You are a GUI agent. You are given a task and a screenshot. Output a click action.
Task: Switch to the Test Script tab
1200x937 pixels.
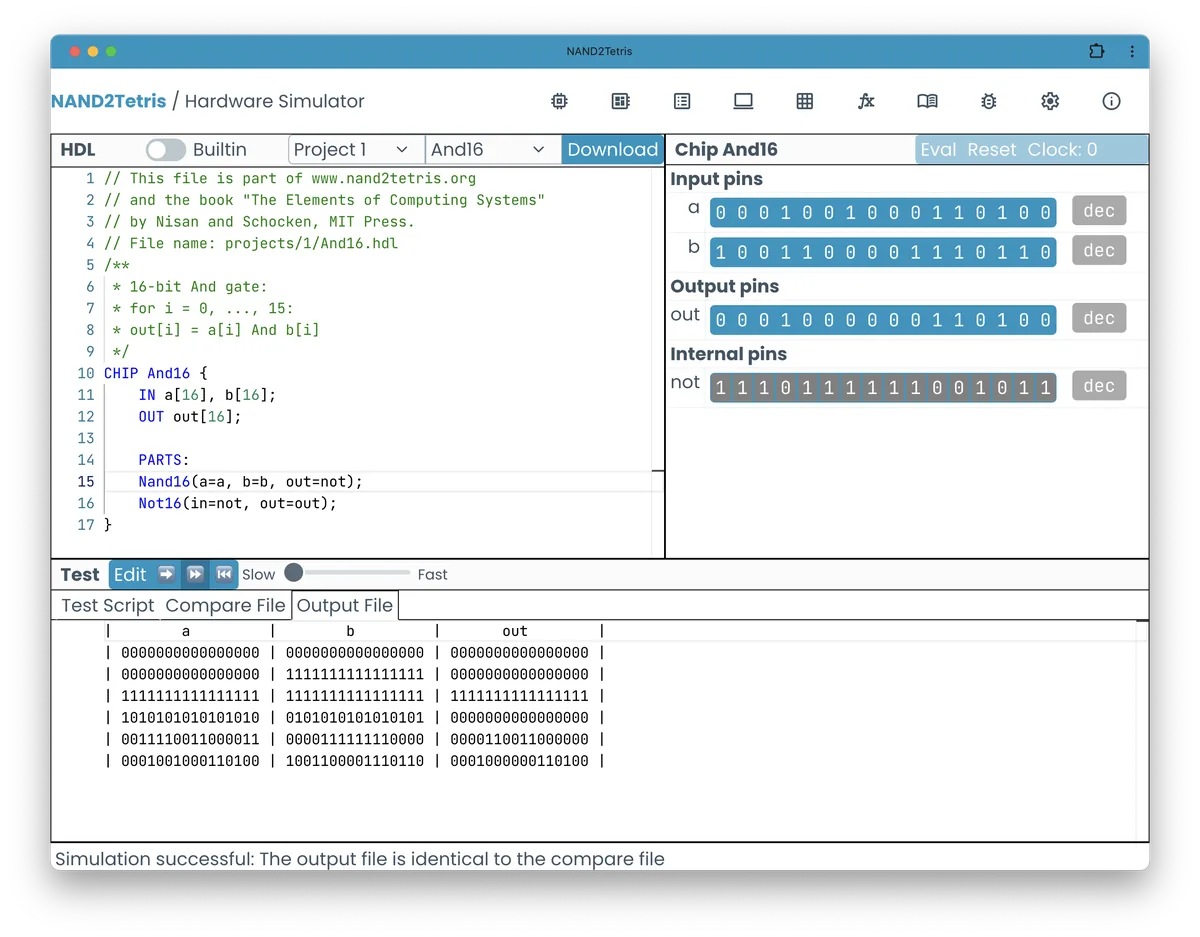click(x=108, y=605)
